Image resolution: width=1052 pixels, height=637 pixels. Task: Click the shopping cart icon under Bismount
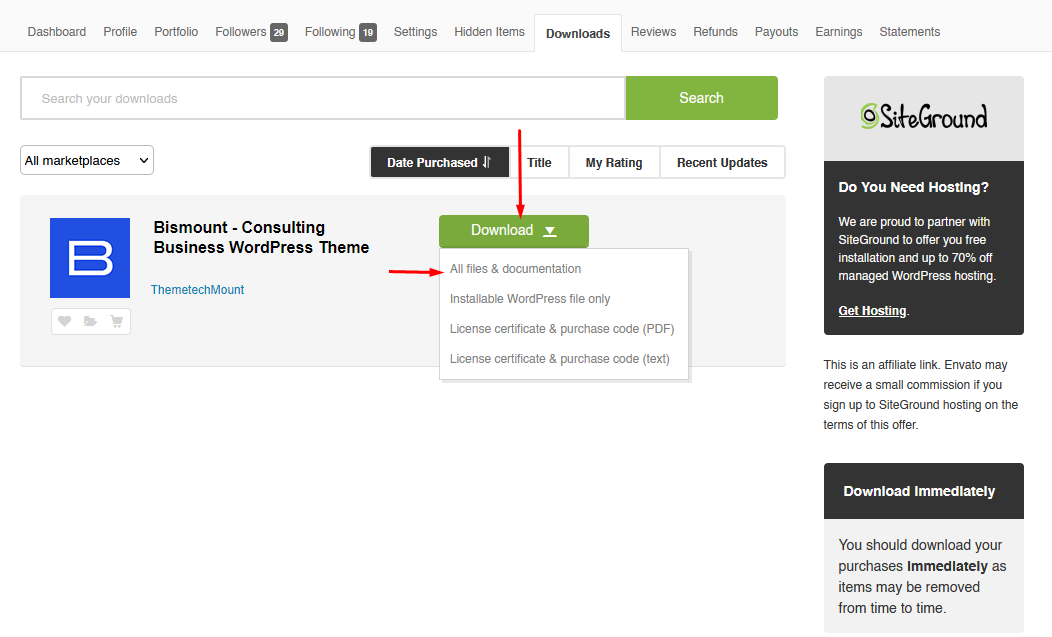click(116, 322)
